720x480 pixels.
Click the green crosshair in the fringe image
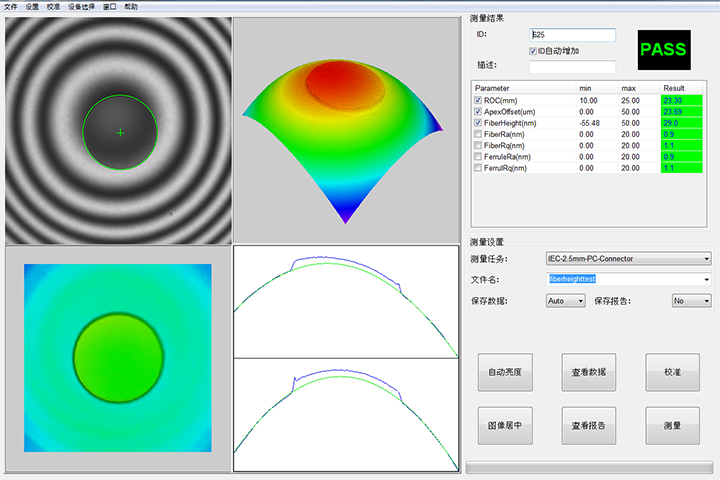[120, 133]
